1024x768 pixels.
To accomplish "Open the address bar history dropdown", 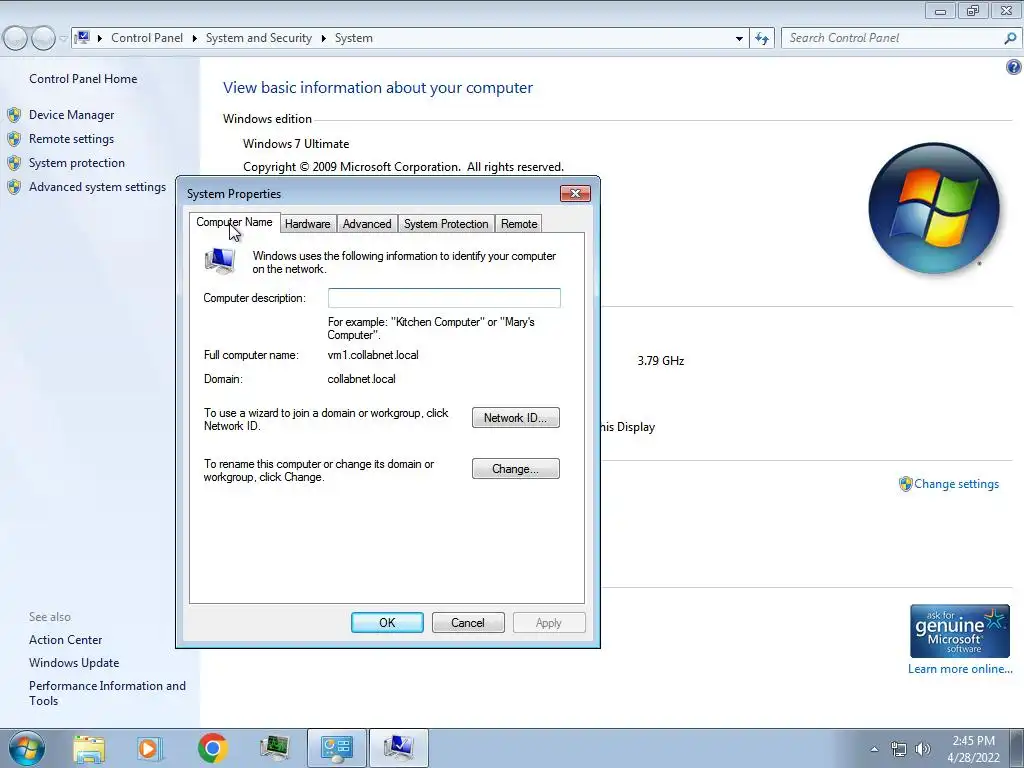I will click(x=739, y=39).
